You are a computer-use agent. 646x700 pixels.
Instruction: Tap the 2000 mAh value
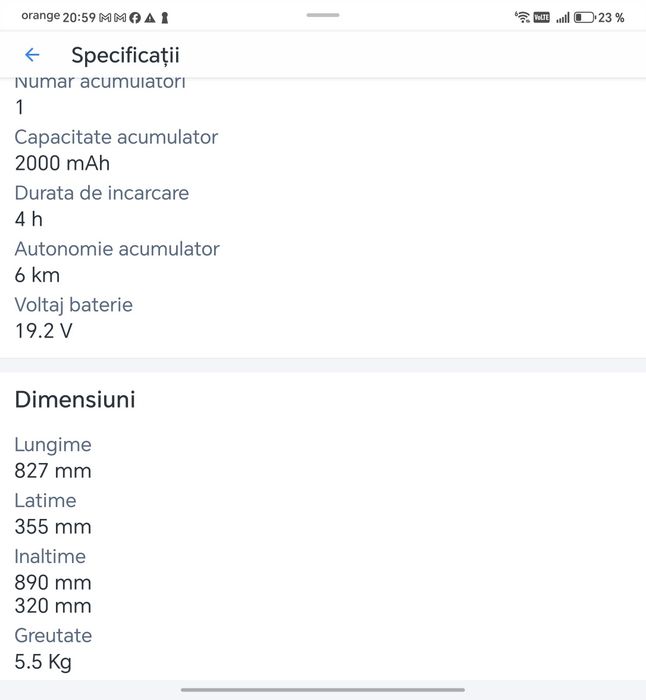[62, 163]
